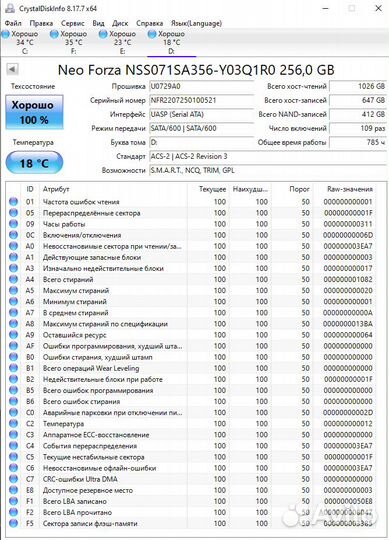Click status icon for attribute 01 Частота ошибок чтения

click(x=13, y=202)
